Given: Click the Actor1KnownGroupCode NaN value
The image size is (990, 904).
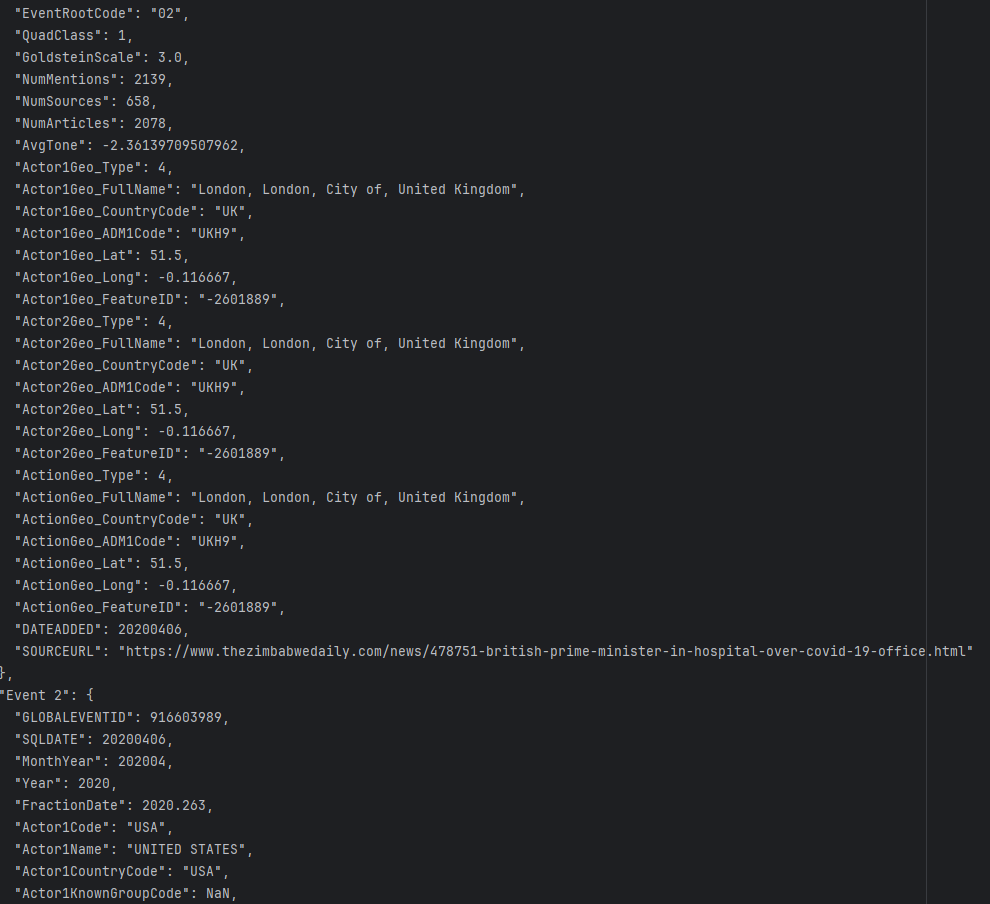Looking at the screenshot, I should 218,893.
